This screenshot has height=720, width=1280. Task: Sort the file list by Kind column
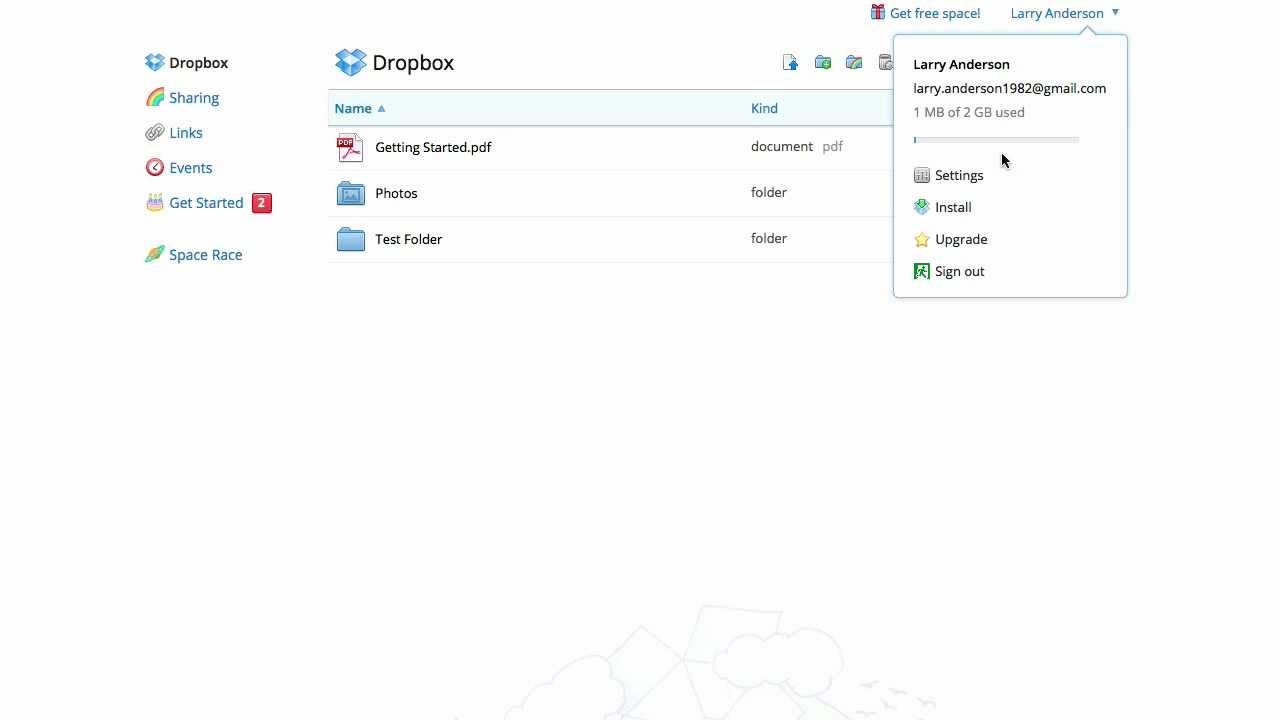click(x=764, y=108)
